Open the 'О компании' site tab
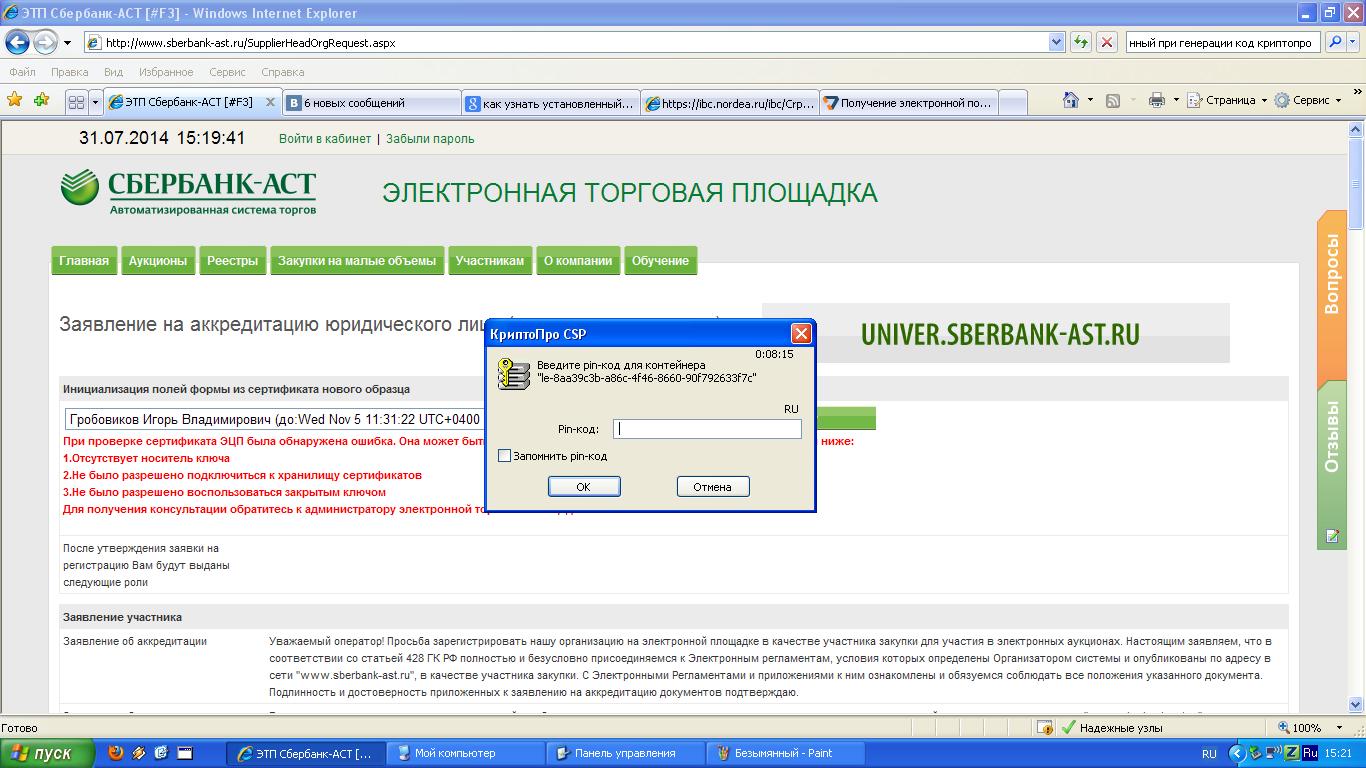Image resolution: width=1366 pixels, height=768 pixels. pos(578,261)
